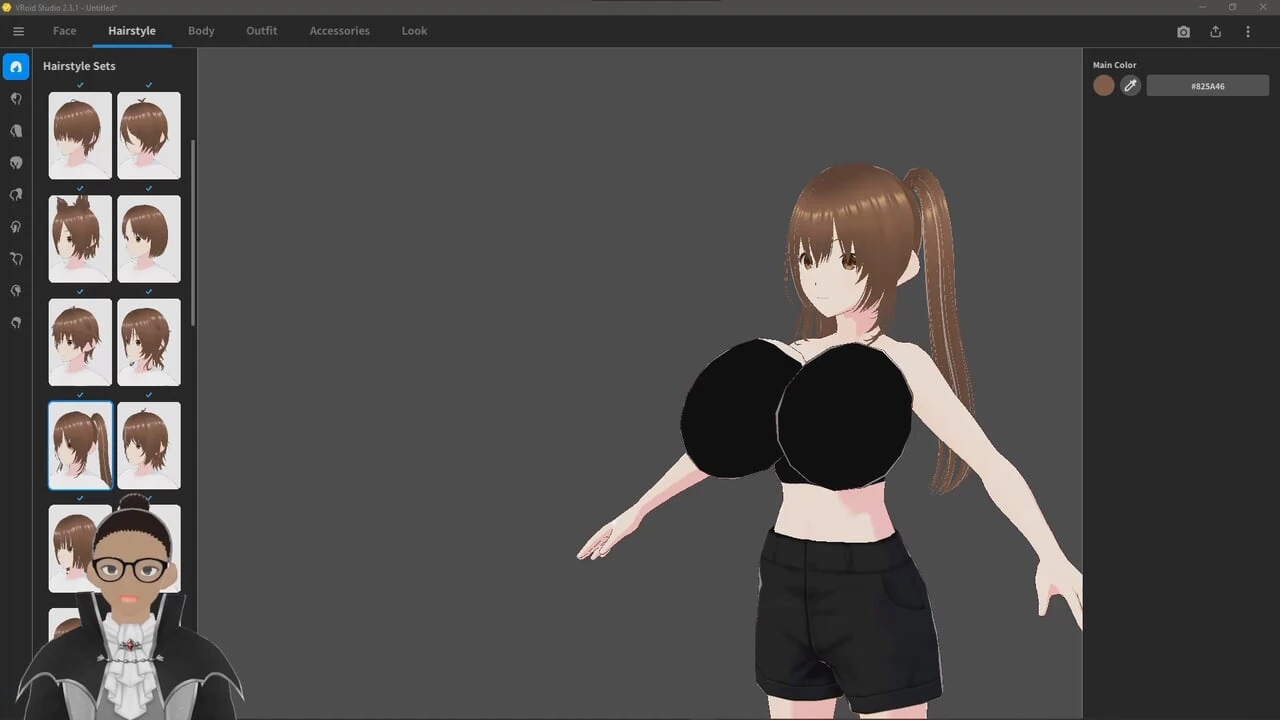Switch to the Body tab
The height and width of the screenshot is (720, 1280).
[x=201, y=31]
